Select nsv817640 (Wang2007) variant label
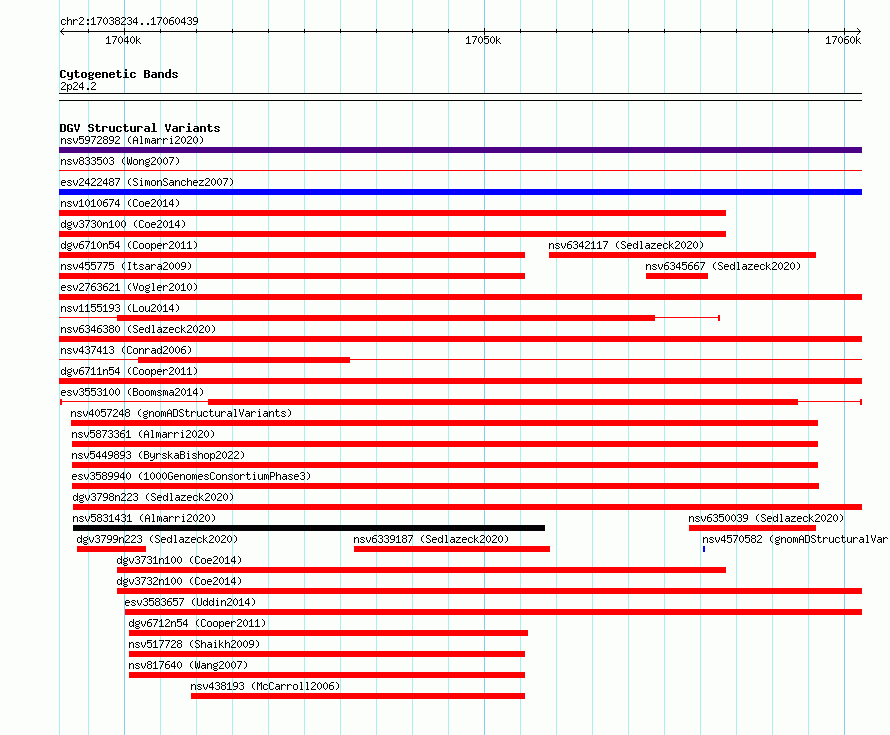Screen dimensions: 890x735 [x=188, y=665]
